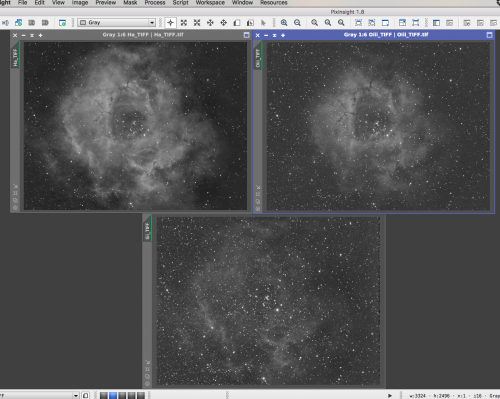Viewport: 500px width, 399px height.
Task: Click the top icon in the SII_TIFF window left strip
Action: pyautogui.click(x=147, y=362)
